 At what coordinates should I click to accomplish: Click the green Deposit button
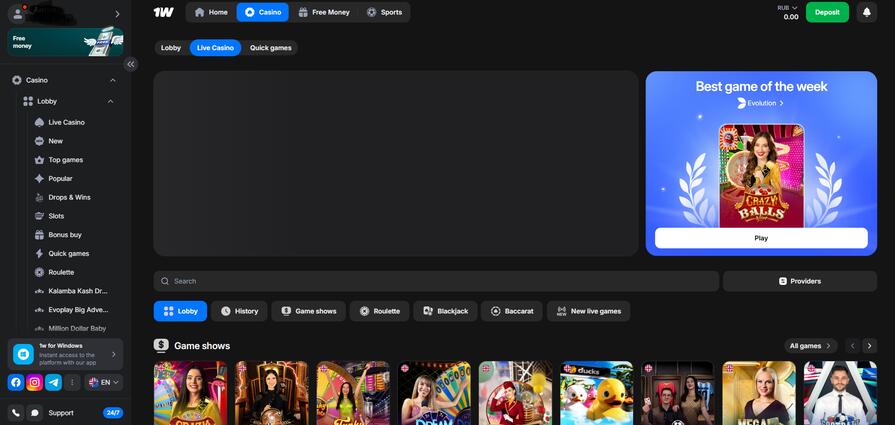(827, 12)
